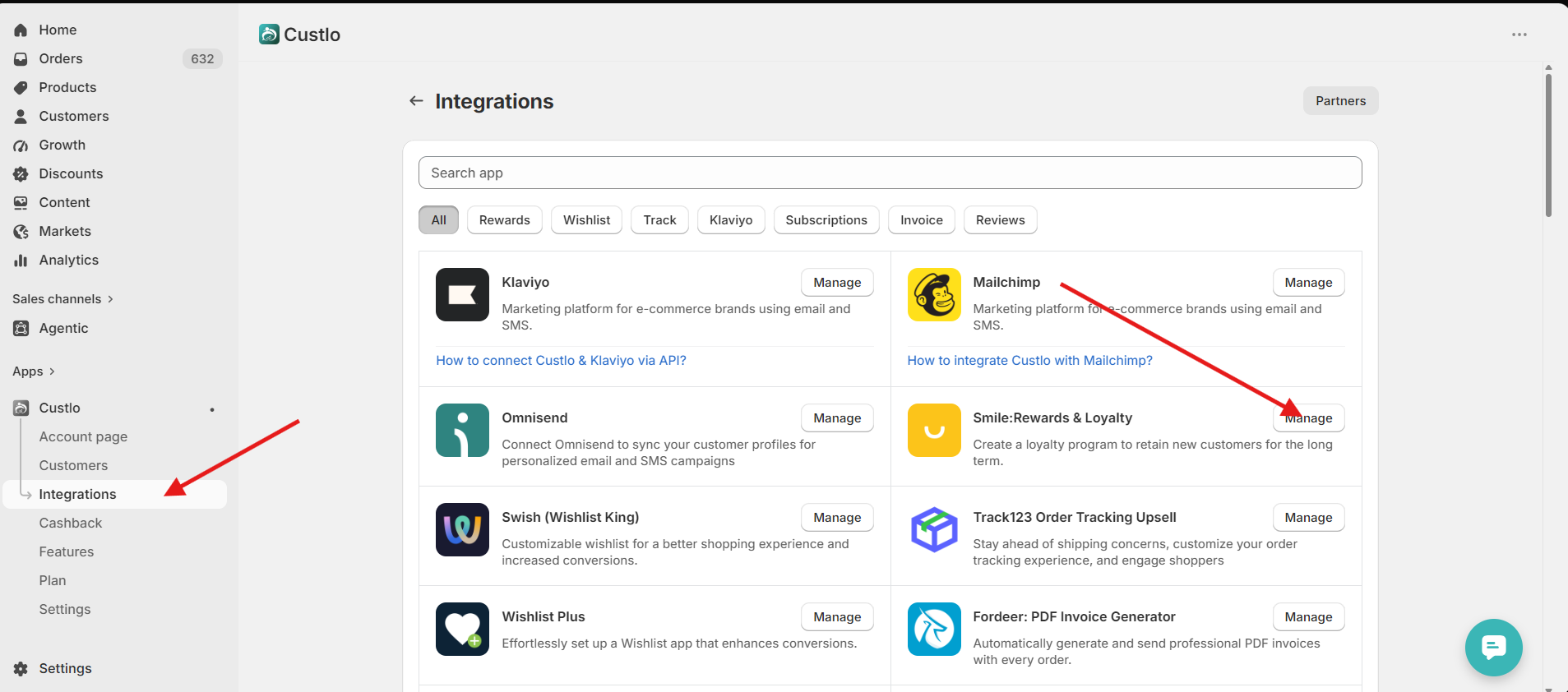Click the 632 orders count badge

tap(202, 59)
